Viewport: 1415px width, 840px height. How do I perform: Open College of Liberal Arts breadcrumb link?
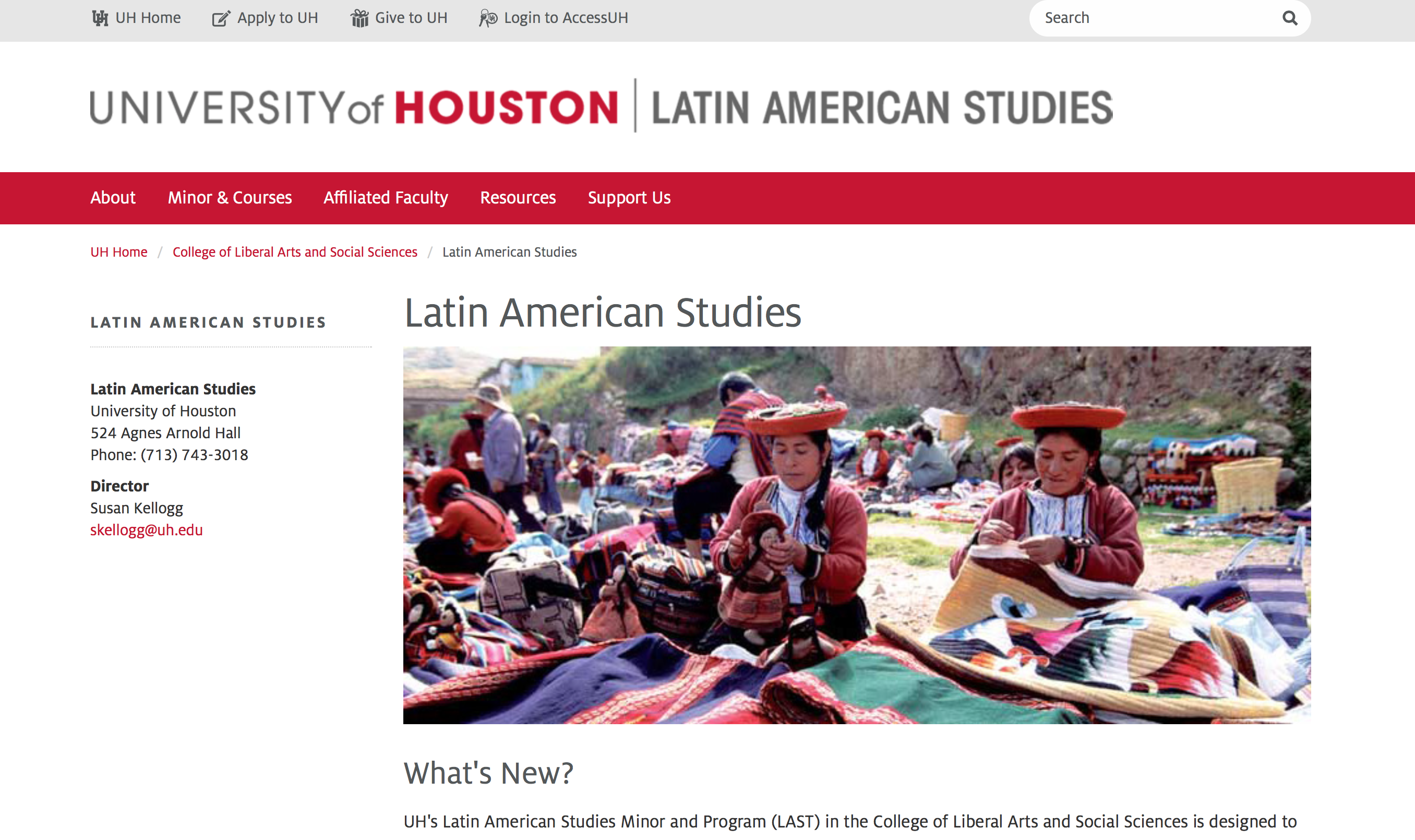pyautogui.click(x=295, y=252)
